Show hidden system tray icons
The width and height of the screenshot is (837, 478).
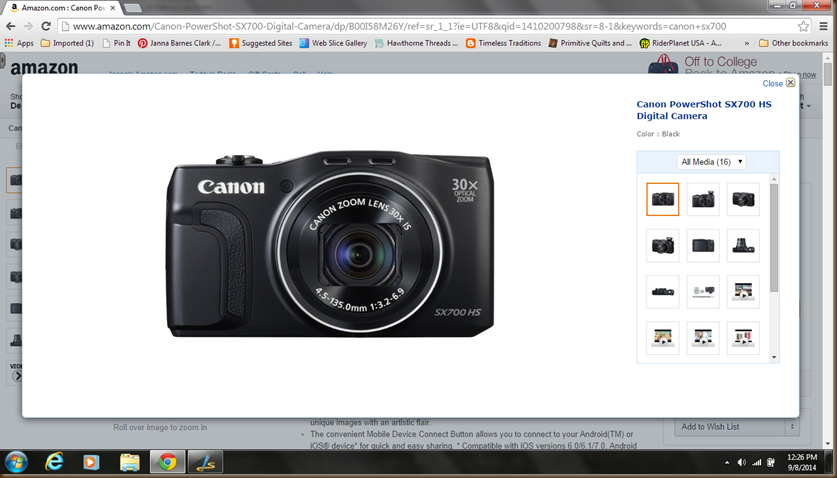[x=727, y=463]
